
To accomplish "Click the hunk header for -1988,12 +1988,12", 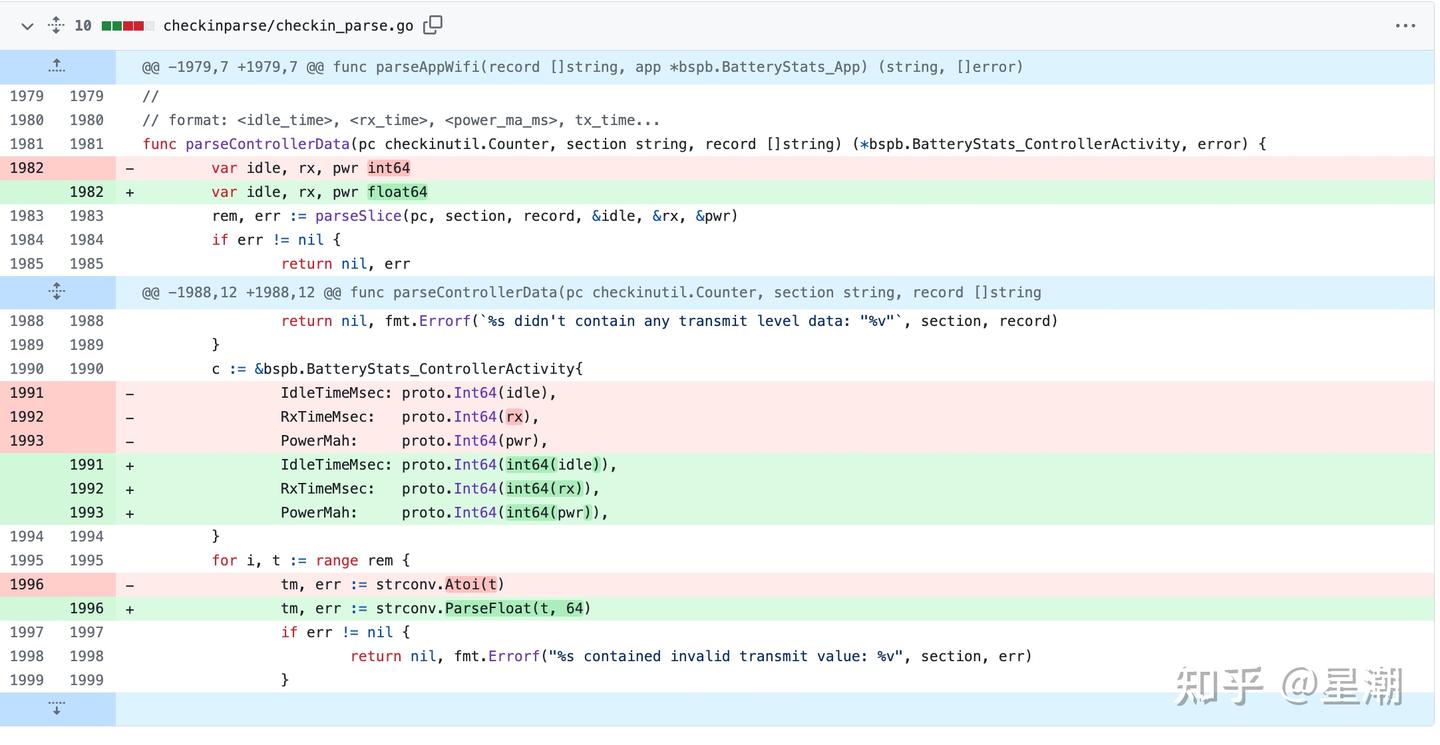I will coord(591,292).
